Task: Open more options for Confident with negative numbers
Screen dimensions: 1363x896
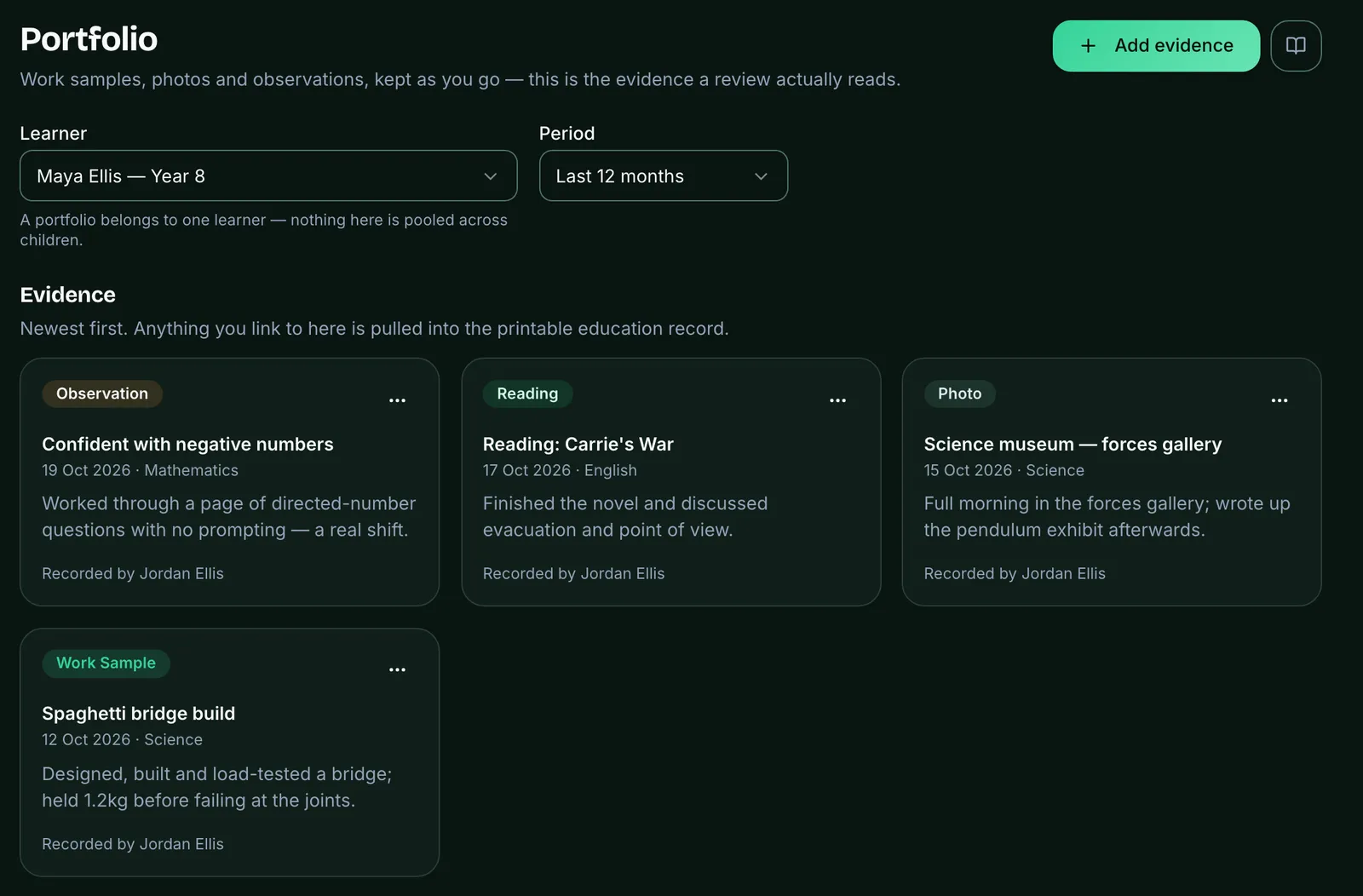Action: [x=397, y=400]
